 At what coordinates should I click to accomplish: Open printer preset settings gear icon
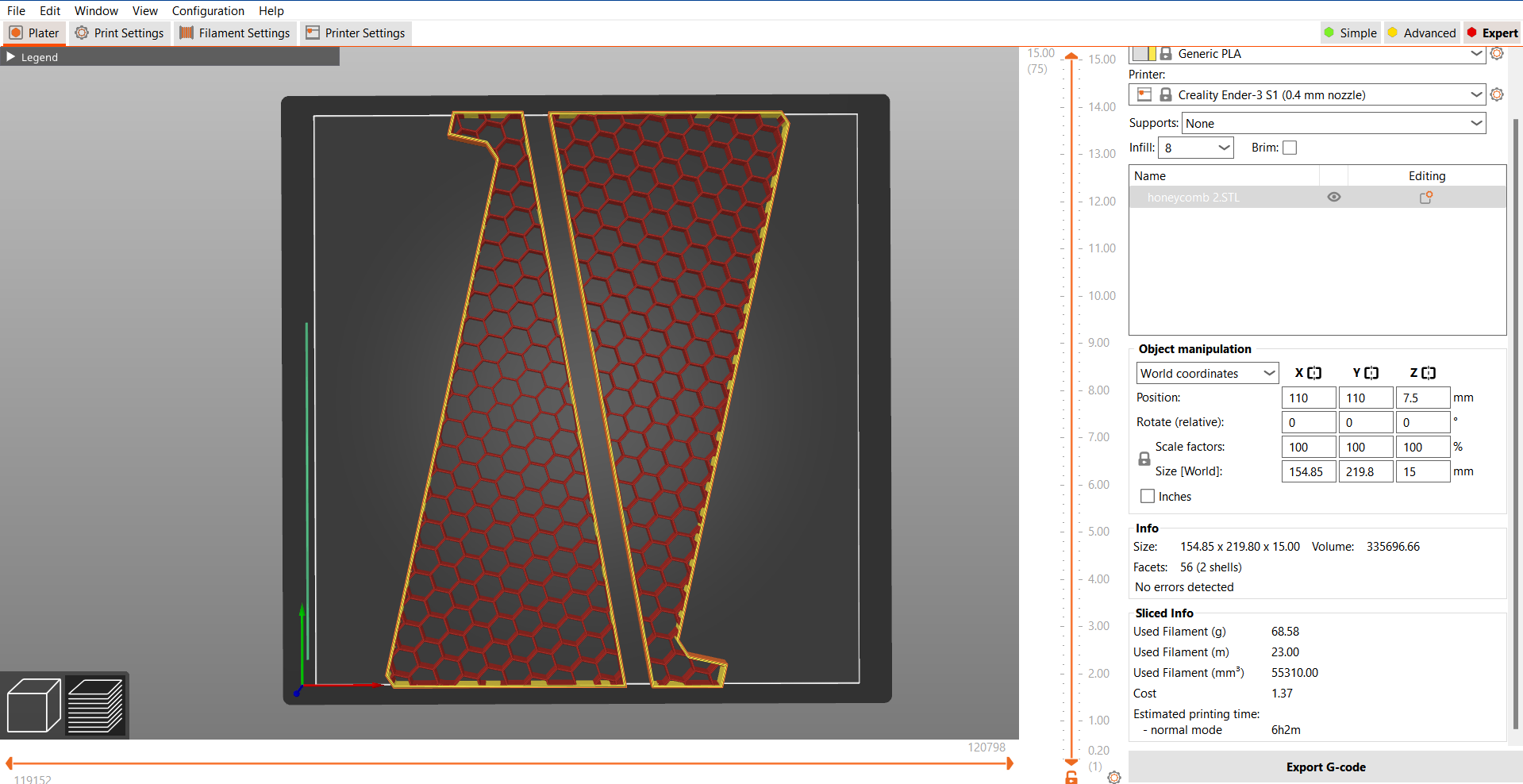tap(1497, 94)
